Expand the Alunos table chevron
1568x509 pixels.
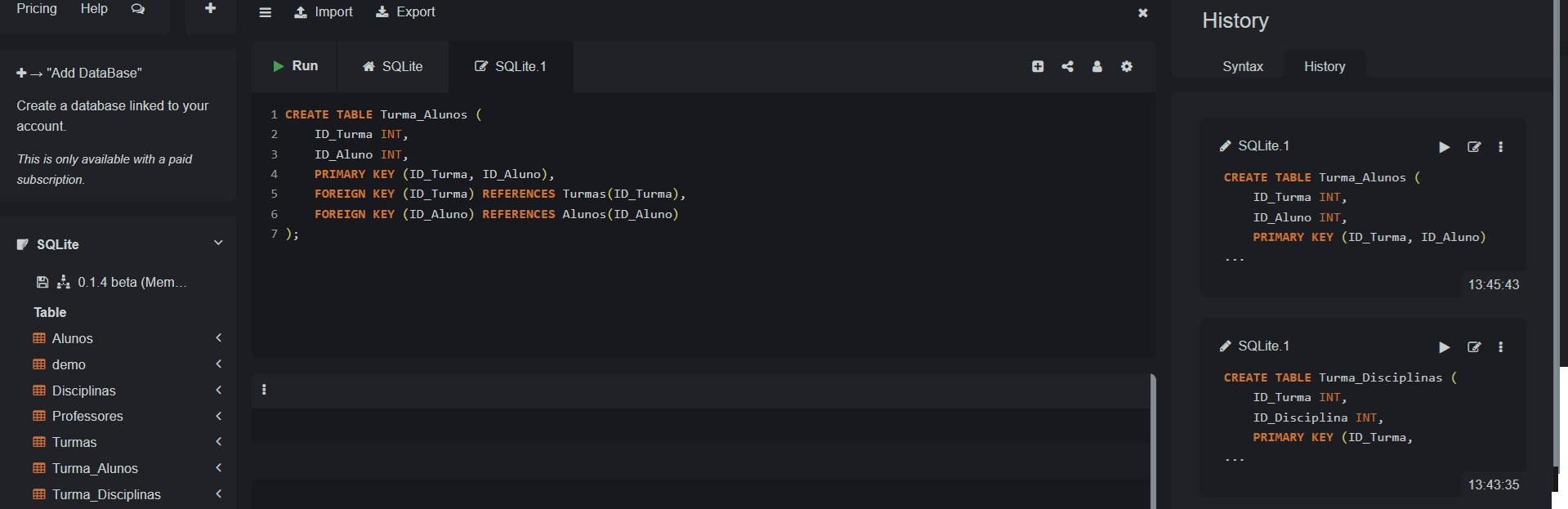point(218,337)
